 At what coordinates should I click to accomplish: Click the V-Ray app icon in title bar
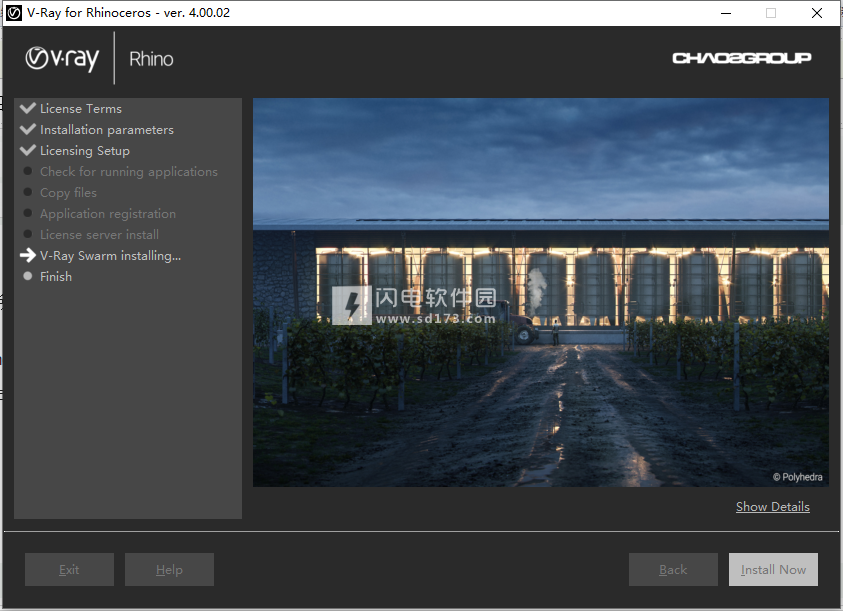pyautogui.click(x=14, y=12)
